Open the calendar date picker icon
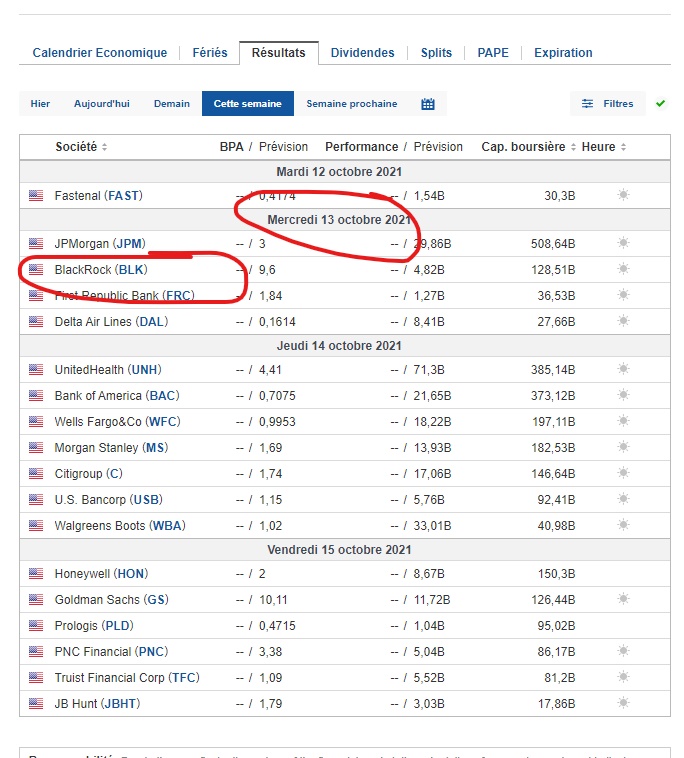684x758 pixels. pos(427,104)
